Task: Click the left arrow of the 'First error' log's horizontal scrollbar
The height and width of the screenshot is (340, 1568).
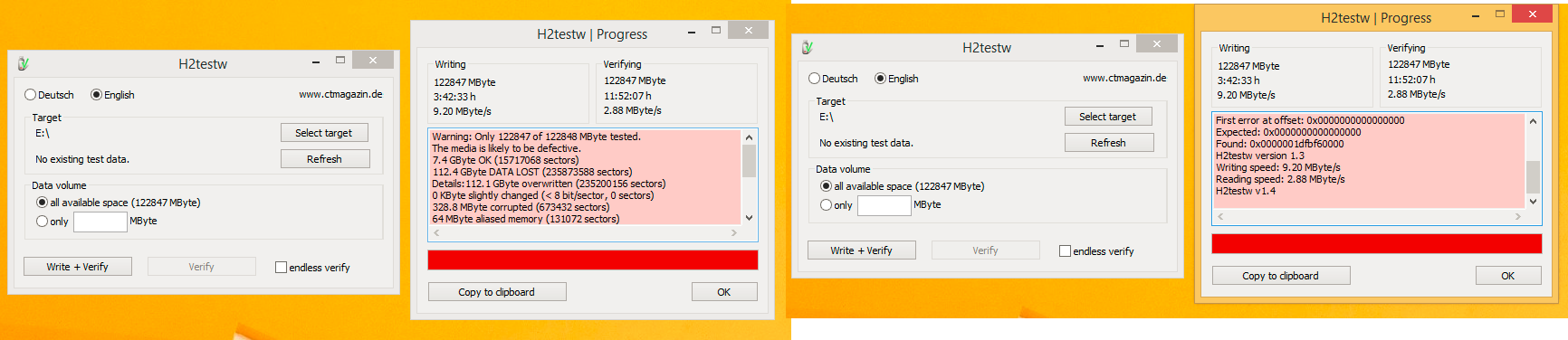Action: (1219, 216)
